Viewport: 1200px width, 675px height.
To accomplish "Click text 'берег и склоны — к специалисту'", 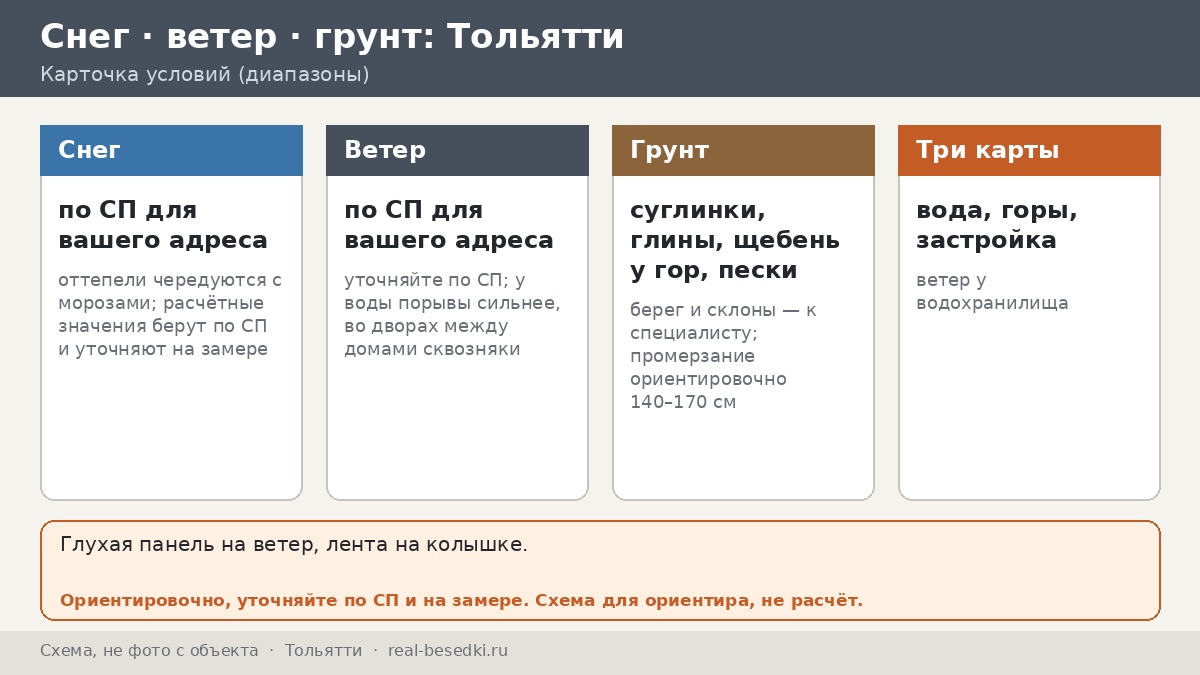I will pos(723,321).
